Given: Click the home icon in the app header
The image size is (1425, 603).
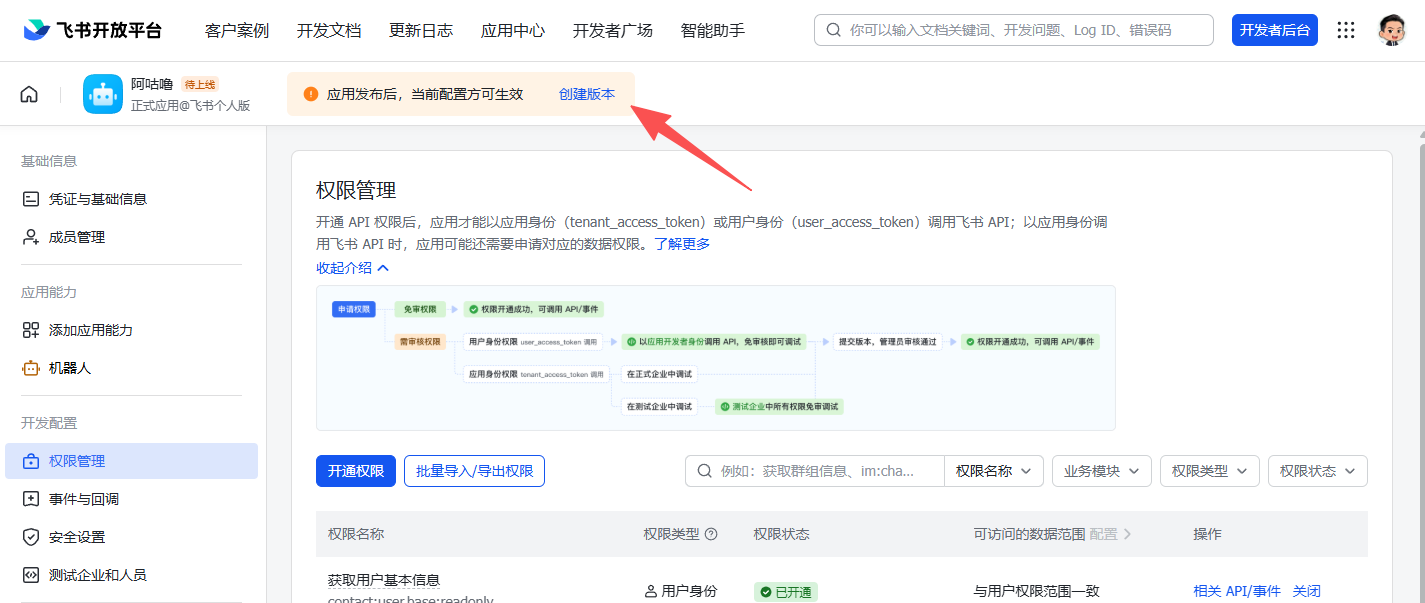Looking at the screenshot, I should click(29, 94).
